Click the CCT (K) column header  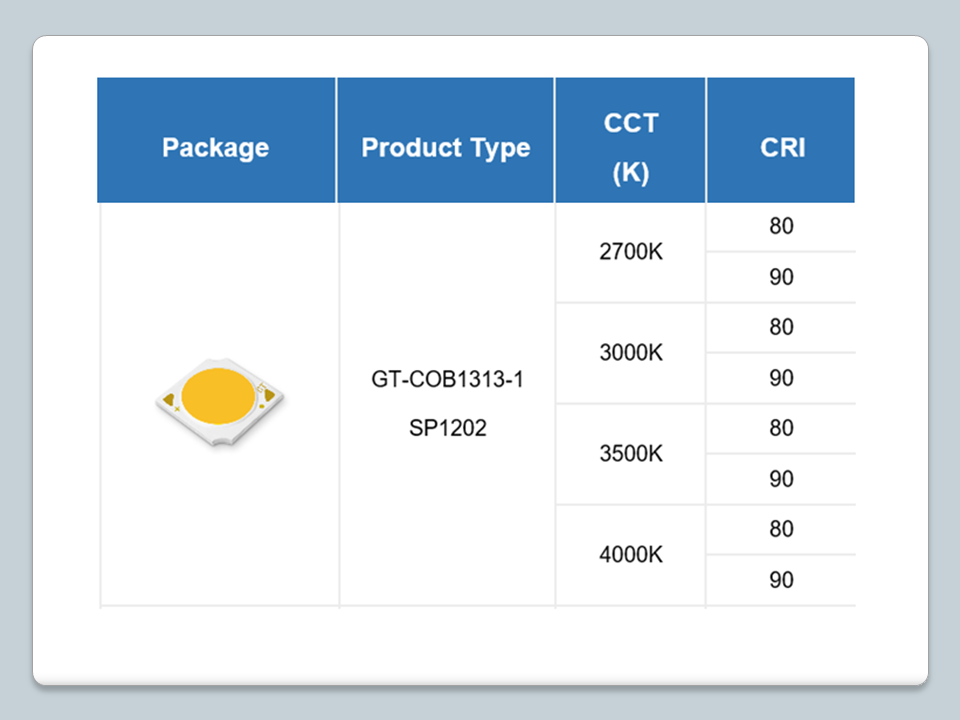[x=631, y=147]
